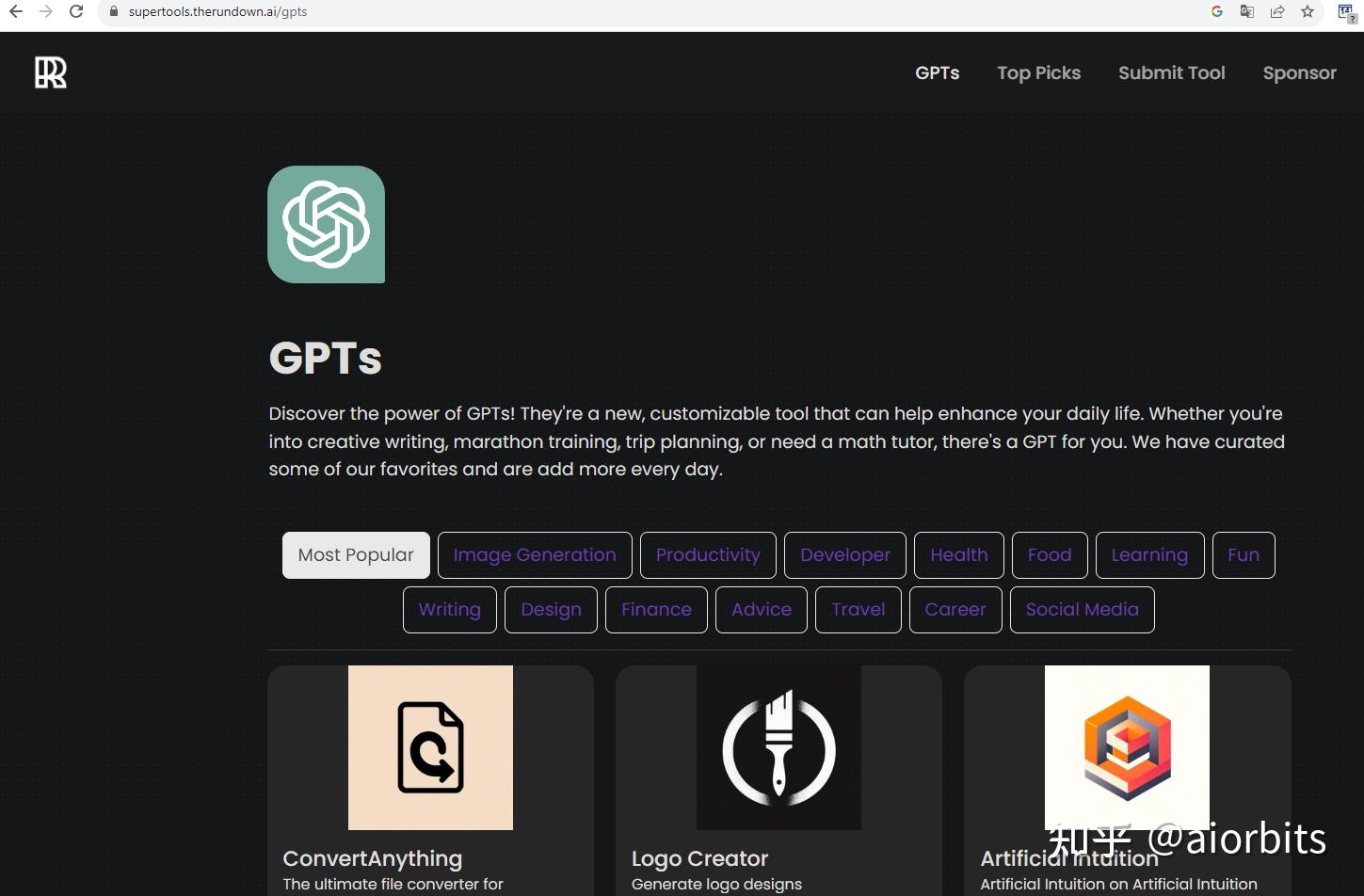Image resolution: width=1364 pixels, height=896 pixels.
Task: Open the browser extension icon at far right
Action: coord(1346,12)
